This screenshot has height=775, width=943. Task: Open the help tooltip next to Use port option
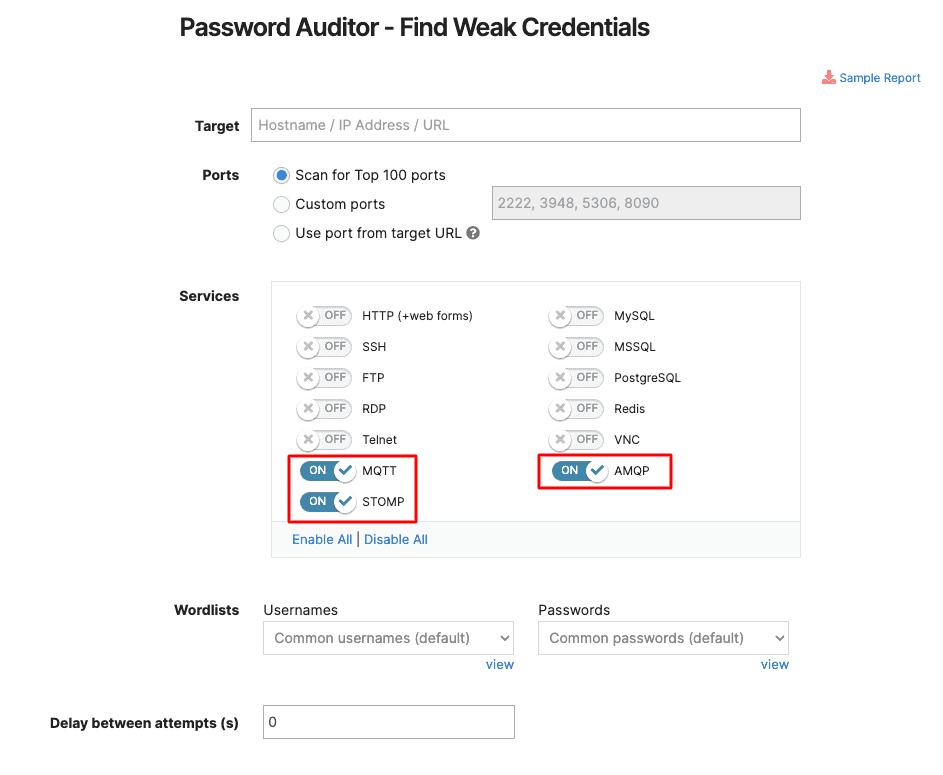472,232
